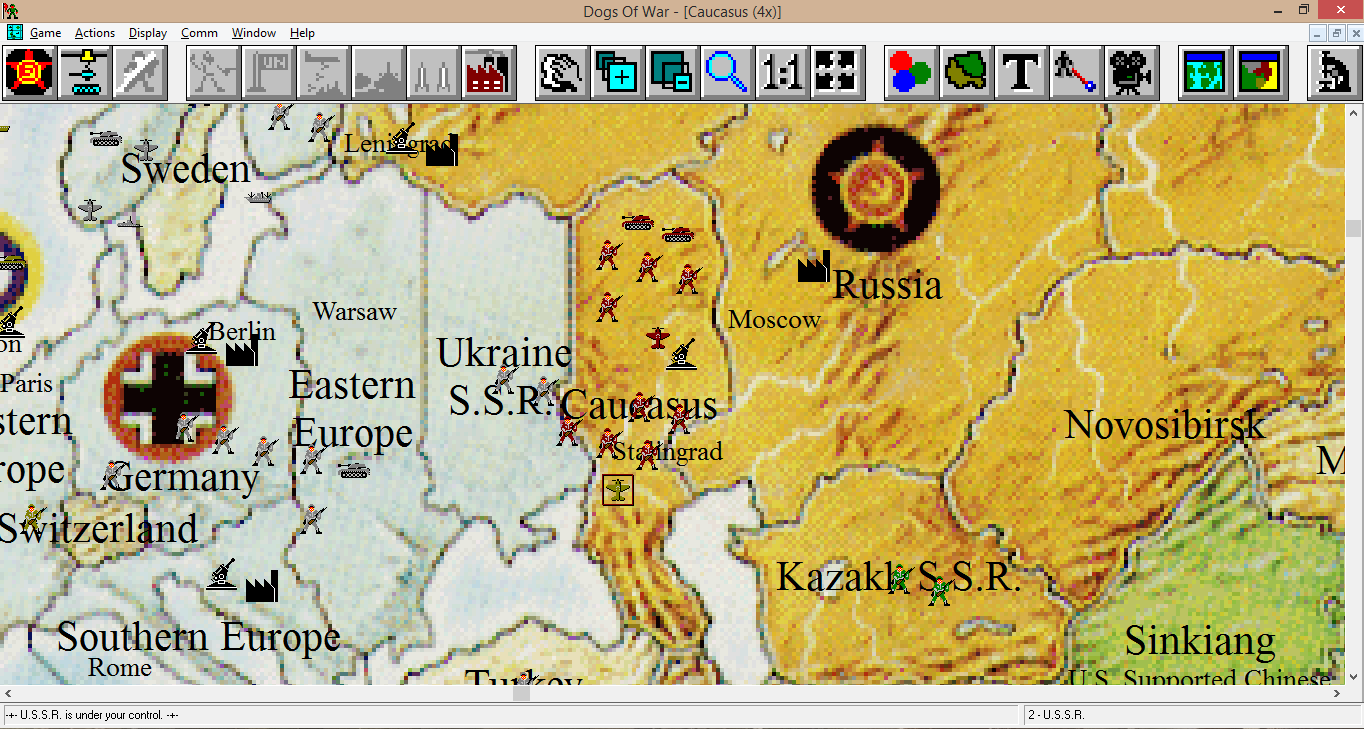This screenshot has width=1364, height=729.
Task: Click the factory icon at Leningrad
Action: click(441, 150)
